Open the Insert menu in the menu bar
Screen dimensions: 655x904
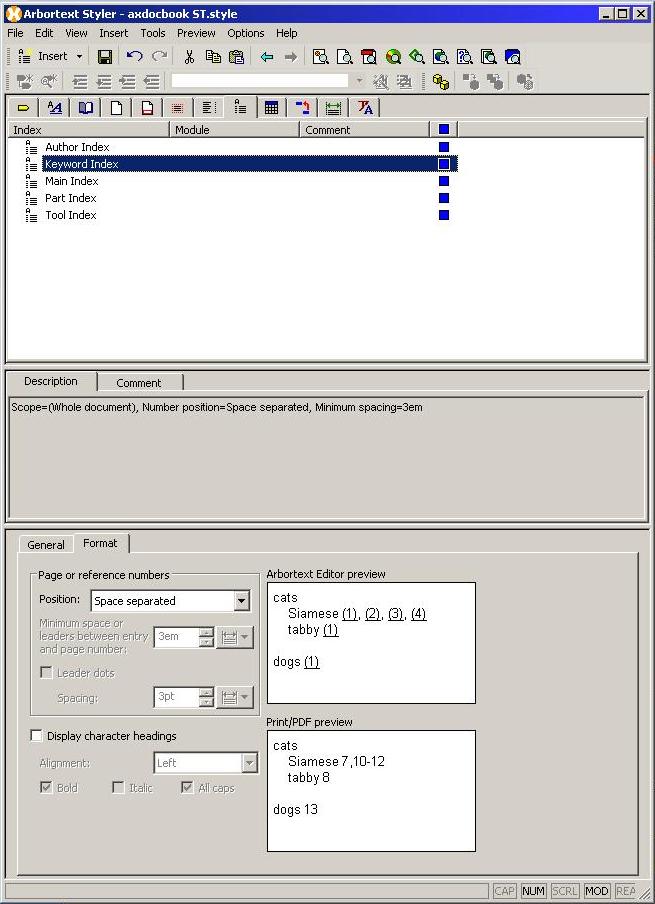(x=114, y=33)
